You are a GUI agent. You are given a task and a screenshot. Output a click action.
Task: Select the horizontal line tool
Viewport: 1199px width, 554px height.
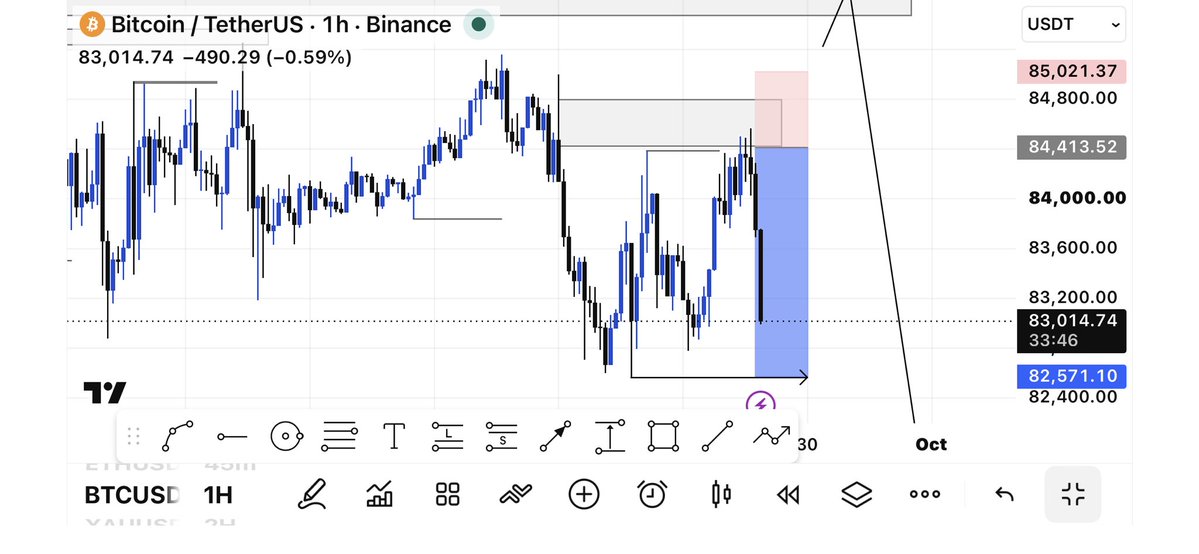click(232, 437)
